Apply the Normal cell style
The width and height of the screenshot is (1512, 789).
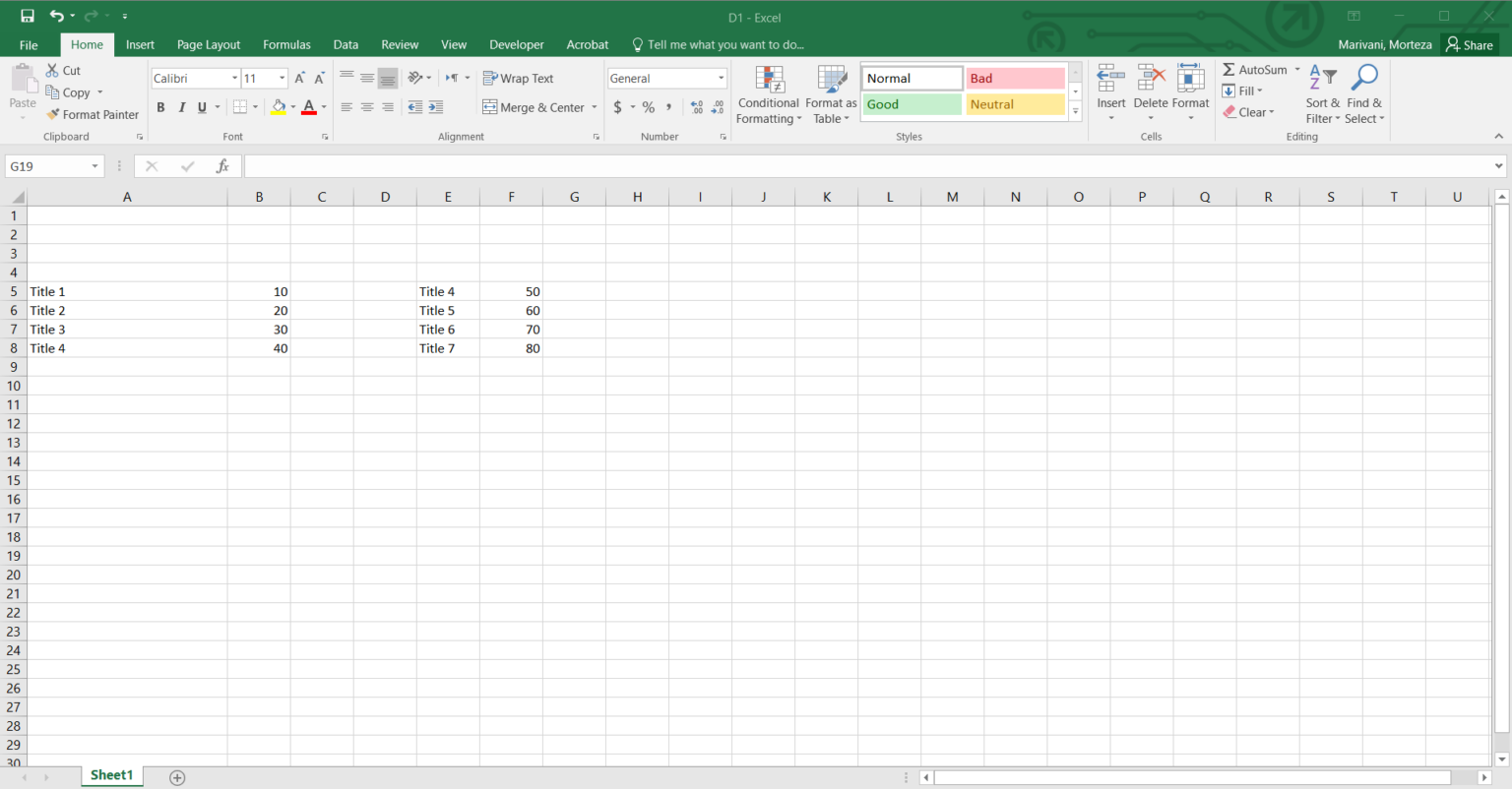pos(913,78)
